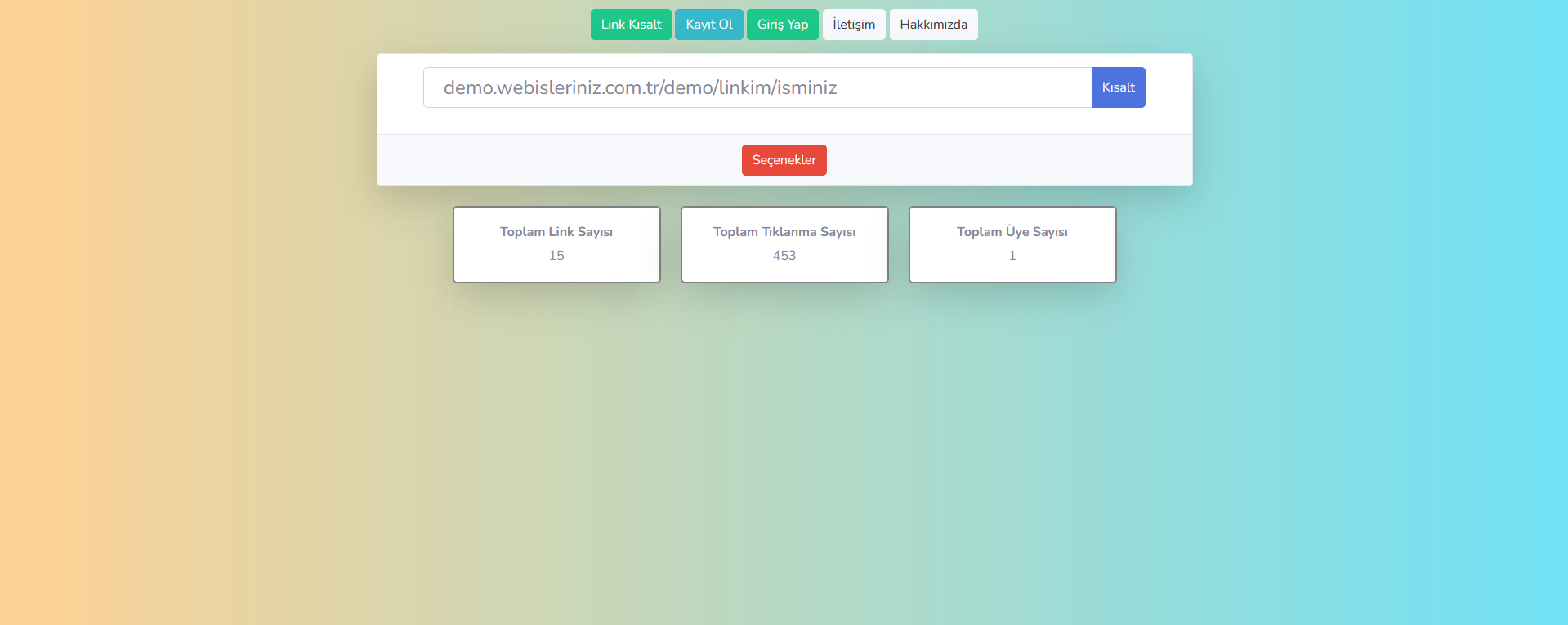The width and height of the screenshot is (1568, 625).
Task: Select the link count value 15
Action: (x=556, y=256)
